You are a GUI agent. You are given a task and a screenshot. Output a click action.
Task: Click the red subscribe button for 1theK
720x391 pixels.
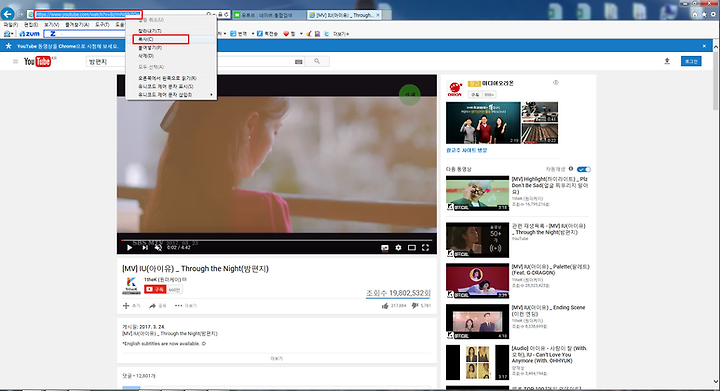coord(155,290)
